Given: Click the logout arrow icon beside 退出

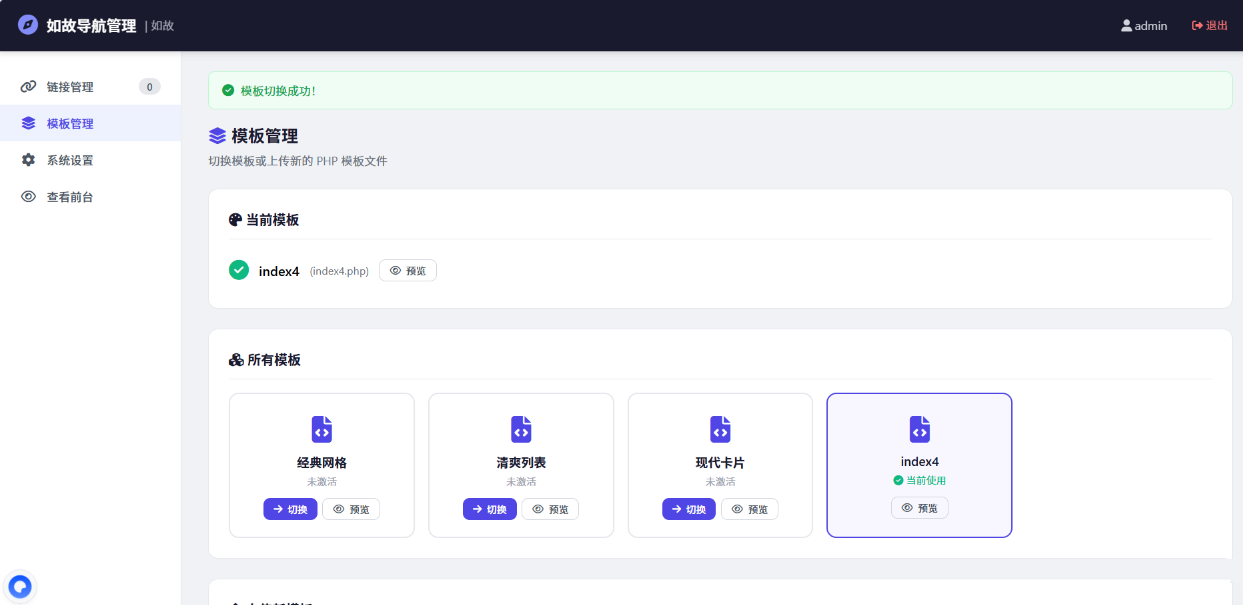Looking at the screenshot, I should click(1197, 26).
